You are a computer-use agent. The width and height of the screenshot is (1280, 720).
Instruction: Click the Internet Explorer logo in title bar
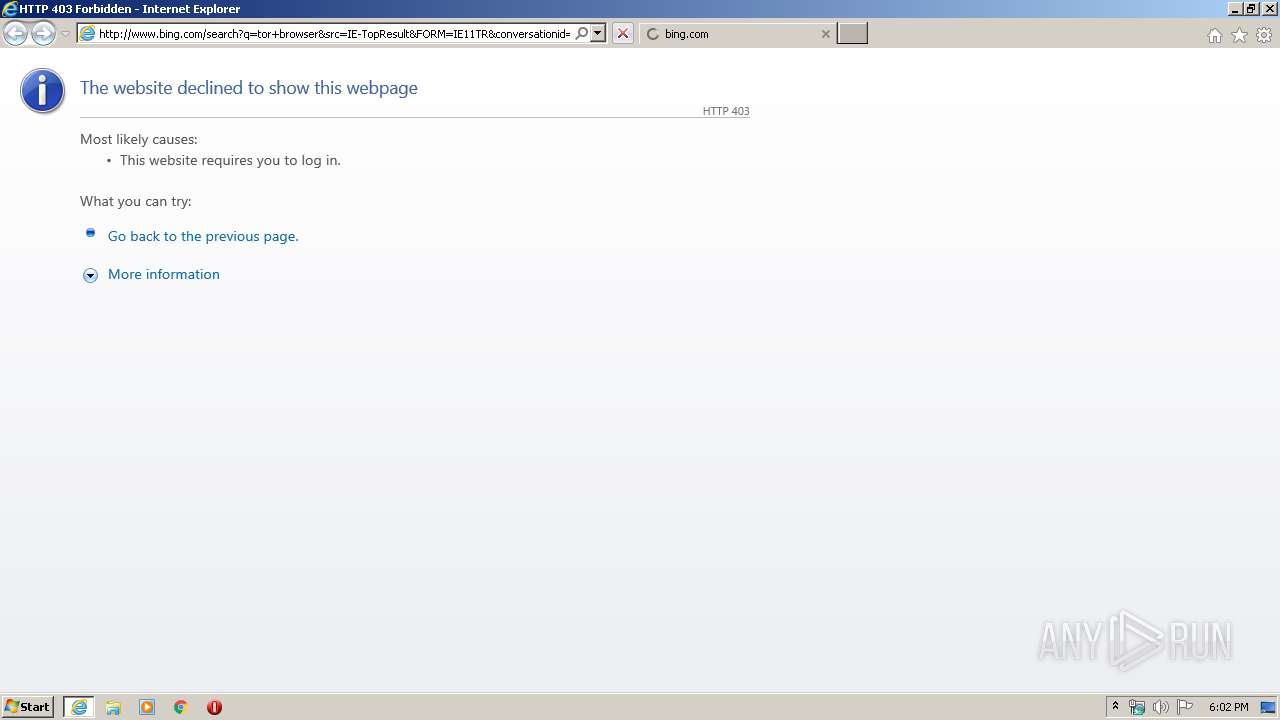pos(10,9)
